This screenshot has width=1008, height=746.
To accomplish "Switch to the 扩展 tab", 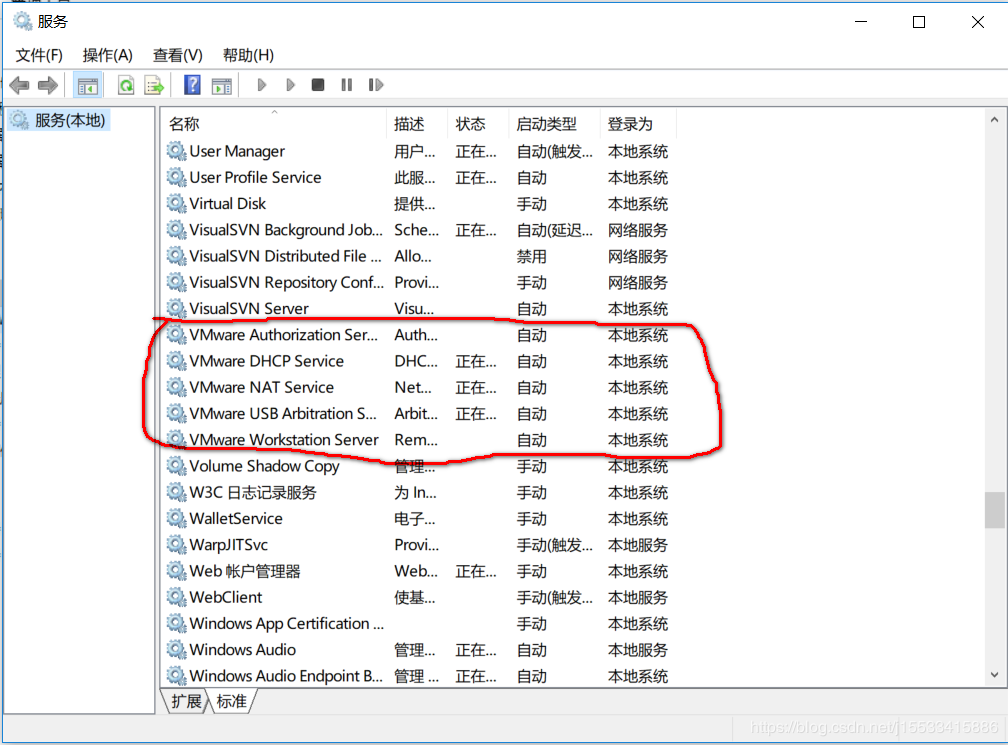I will coord(185,702).
